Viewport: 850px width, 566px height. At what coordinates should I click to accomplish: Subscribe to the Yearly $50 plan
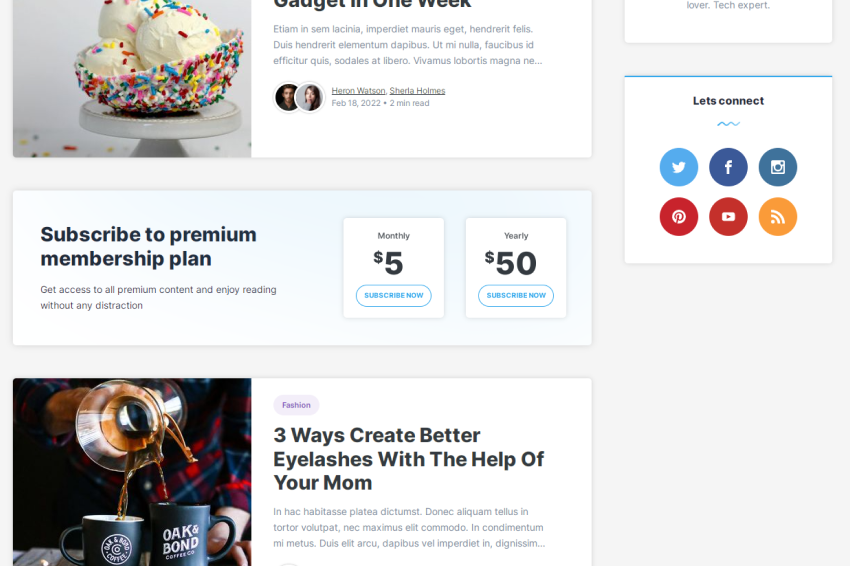[x=516, y=295]
